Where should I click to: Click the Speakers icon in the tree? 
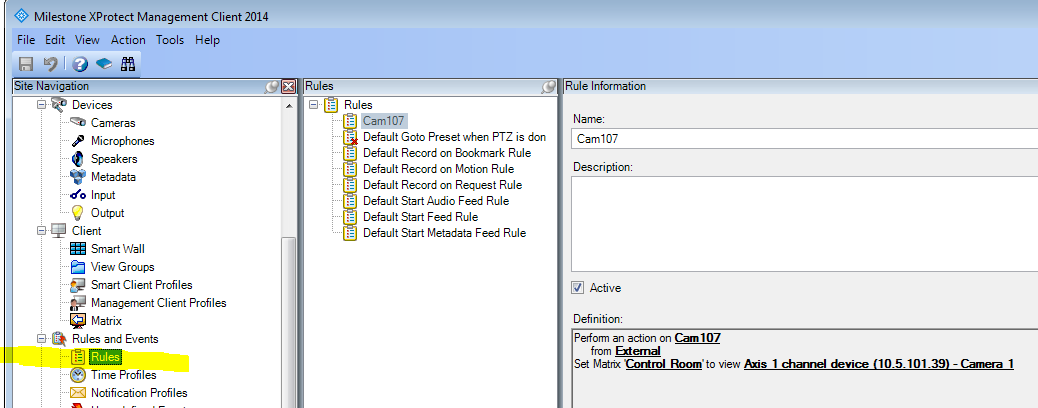tap(78, 159)
